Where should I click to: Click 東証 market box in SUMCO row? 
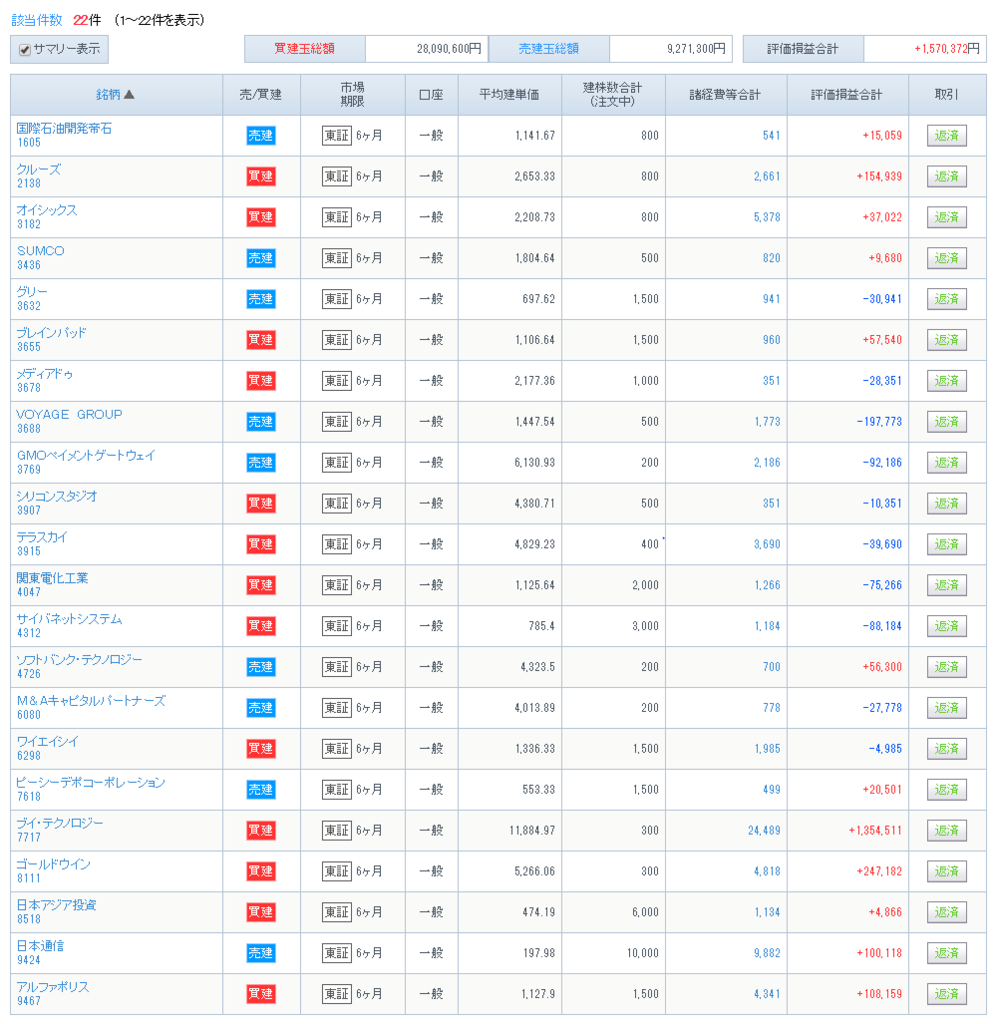coord(337,258)
